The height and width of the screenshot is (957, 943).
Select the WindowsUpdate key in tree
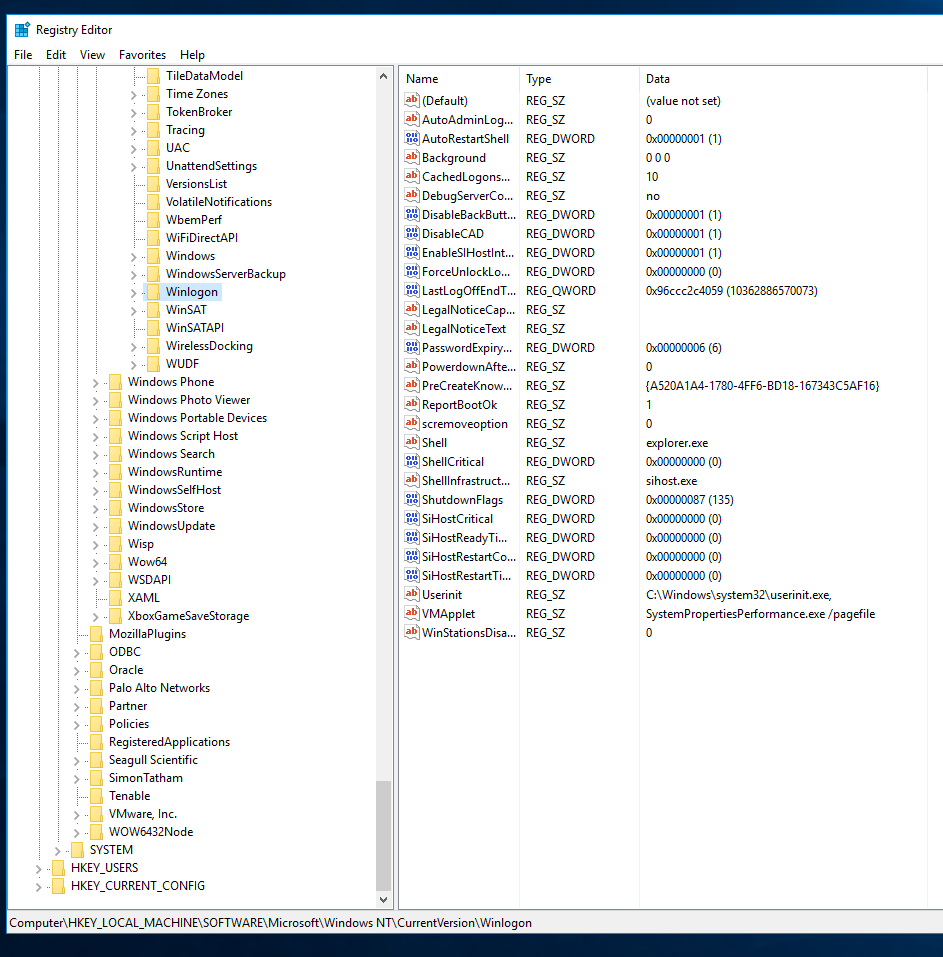tap(171, 526)
